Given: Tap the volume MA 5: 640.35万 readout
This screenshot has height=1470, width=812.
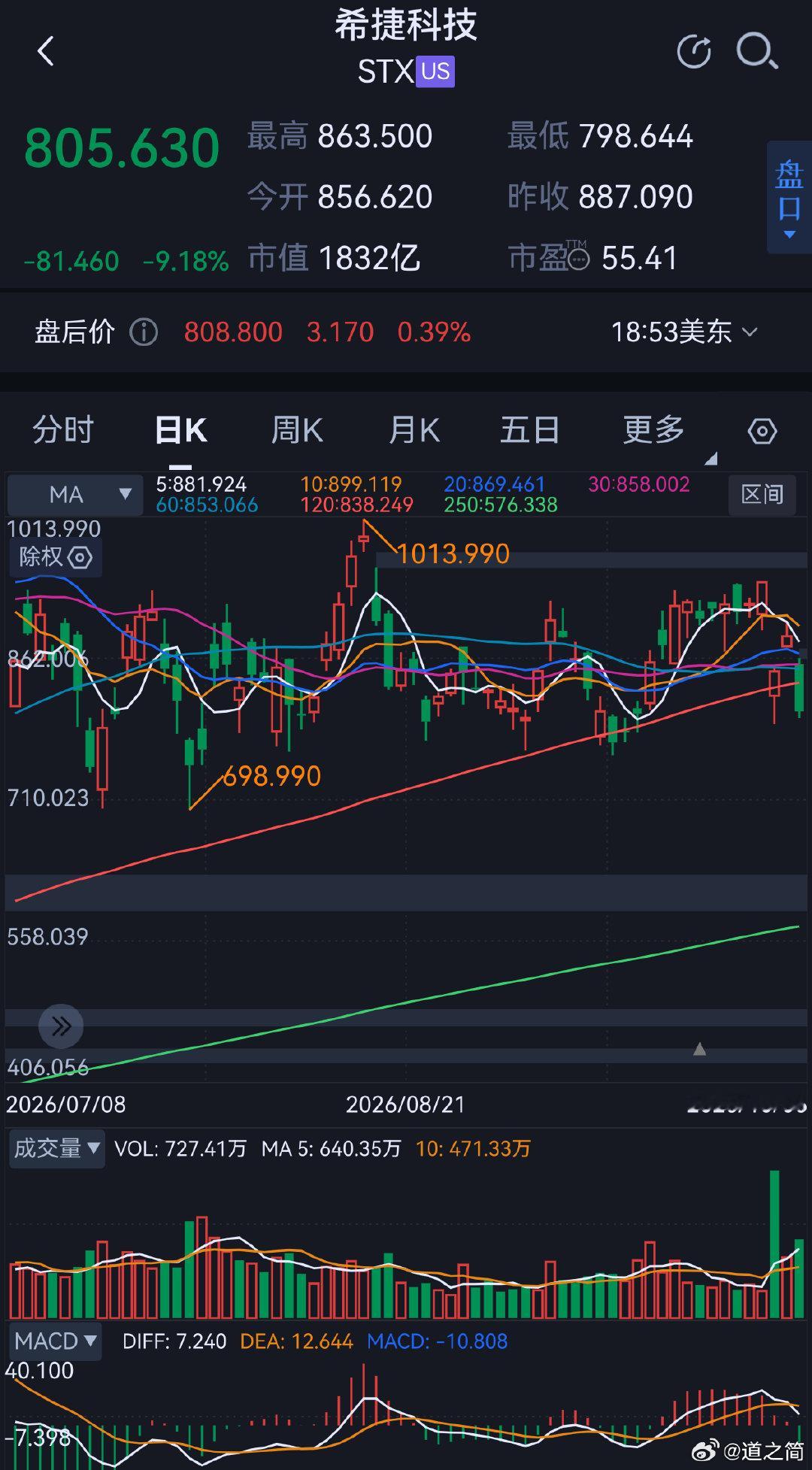Looking at the screenshot, I should coord(331,1148).
